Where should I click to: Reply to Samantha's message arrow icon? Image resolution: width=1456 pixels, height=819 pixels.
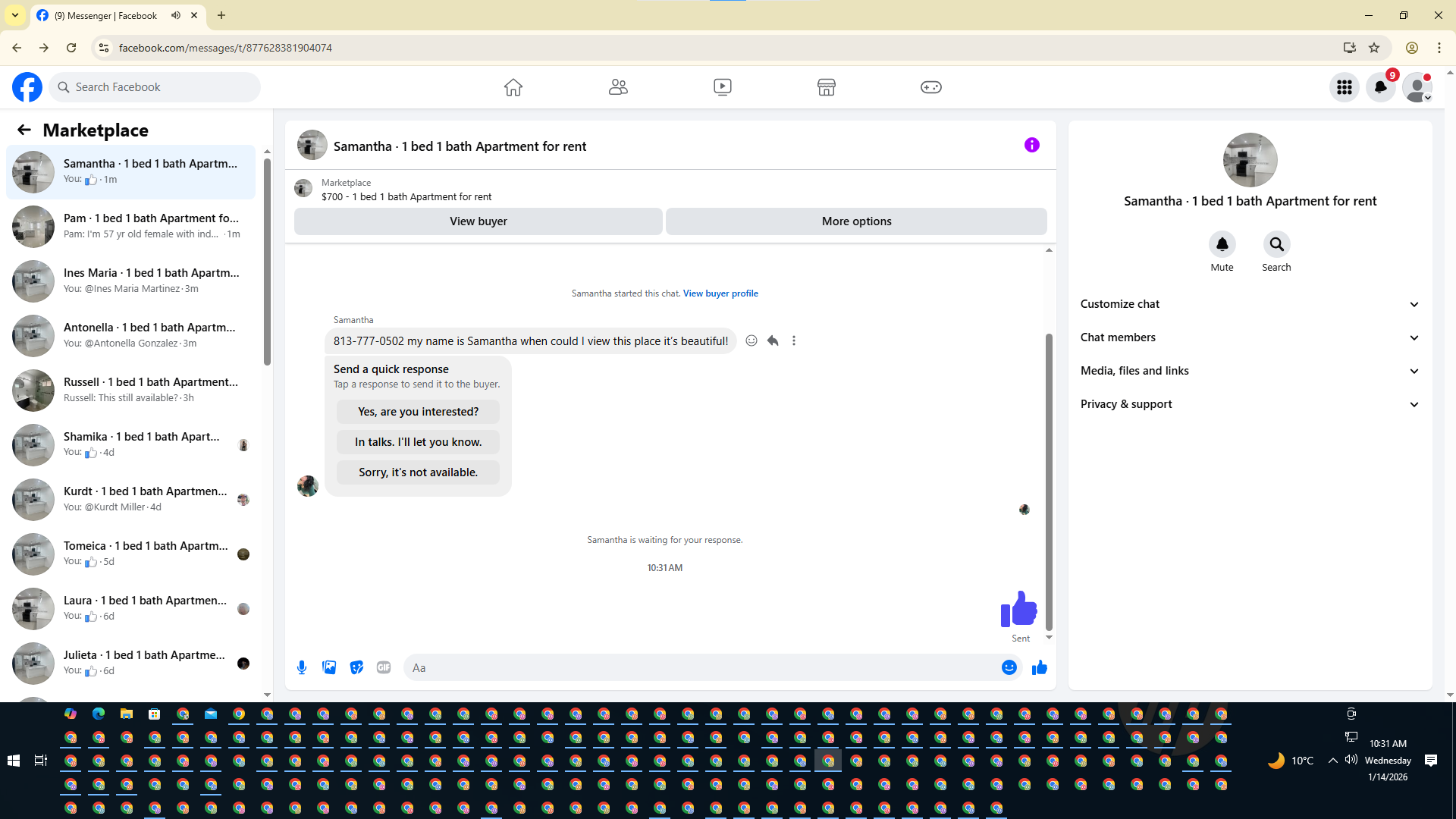(x=773, y=340)
